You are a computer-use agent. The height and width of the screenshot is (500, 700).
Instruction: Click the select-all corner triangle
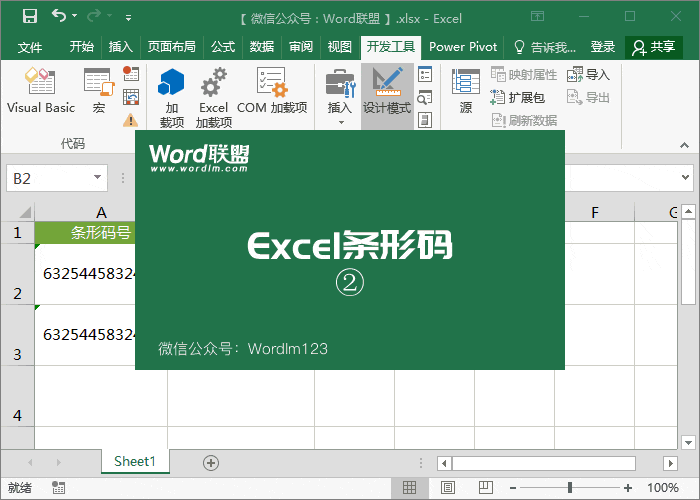click(x=25, y=212)
